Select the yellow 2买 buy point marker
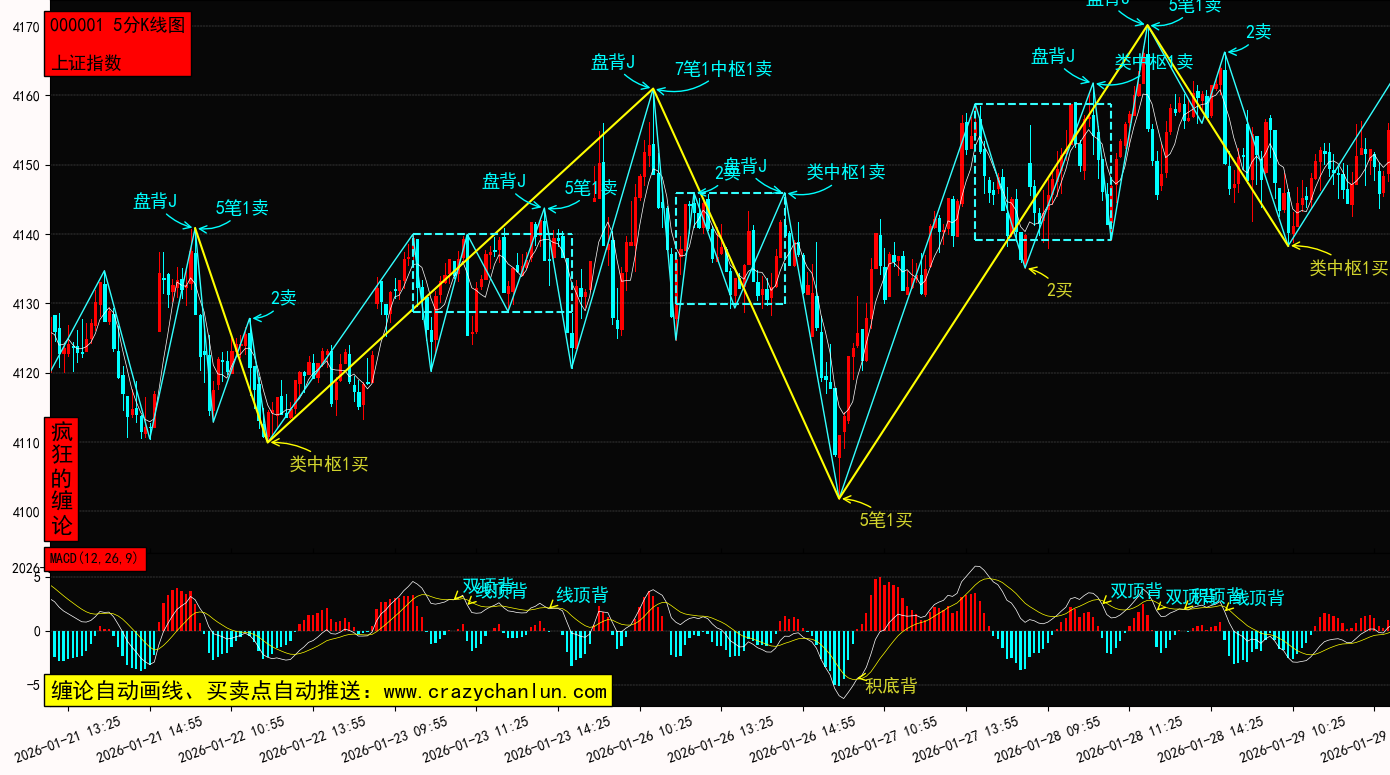 (1059, 290)
